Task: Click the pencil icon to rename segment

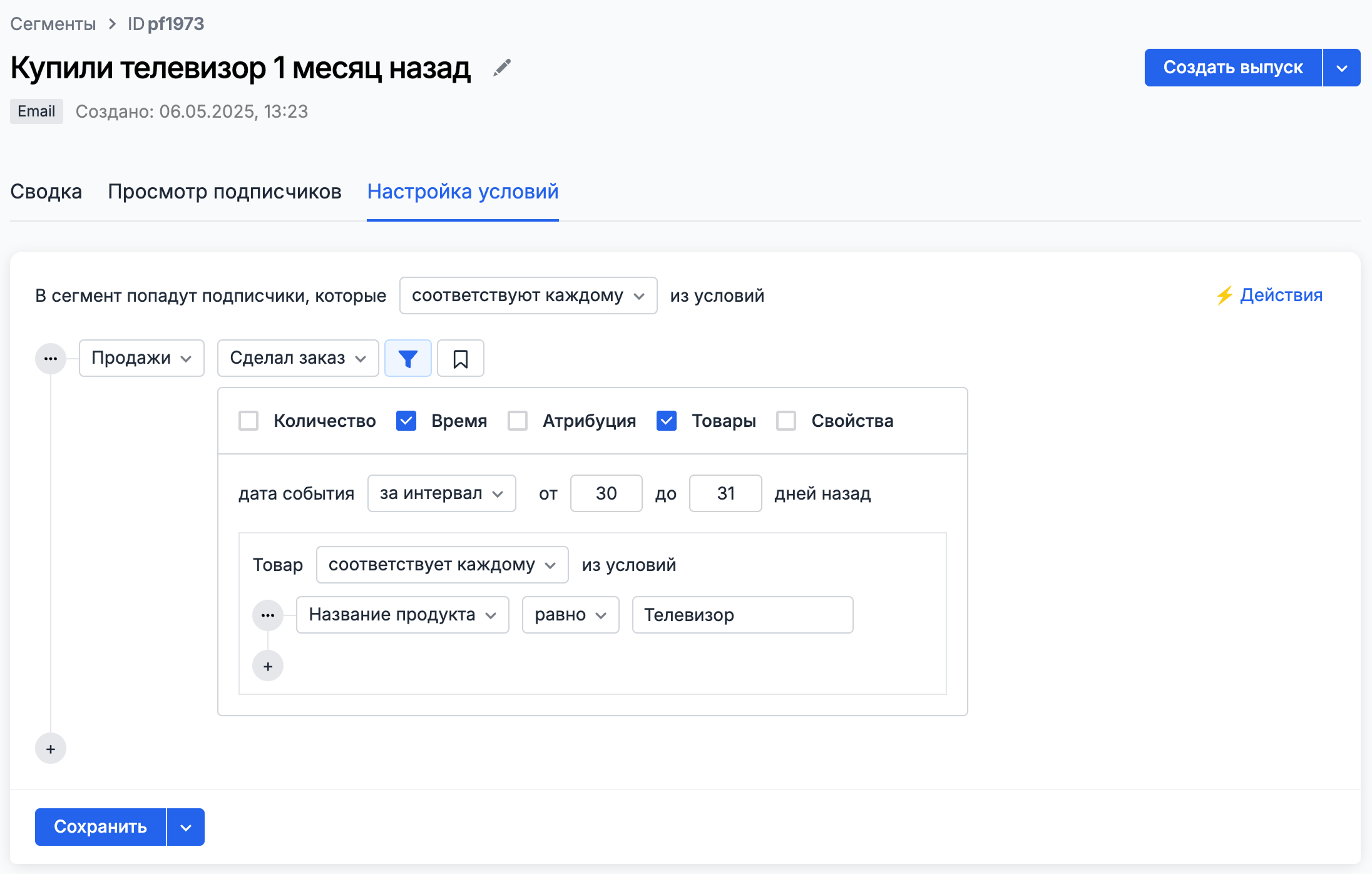Action: click(x=502, y=68)
